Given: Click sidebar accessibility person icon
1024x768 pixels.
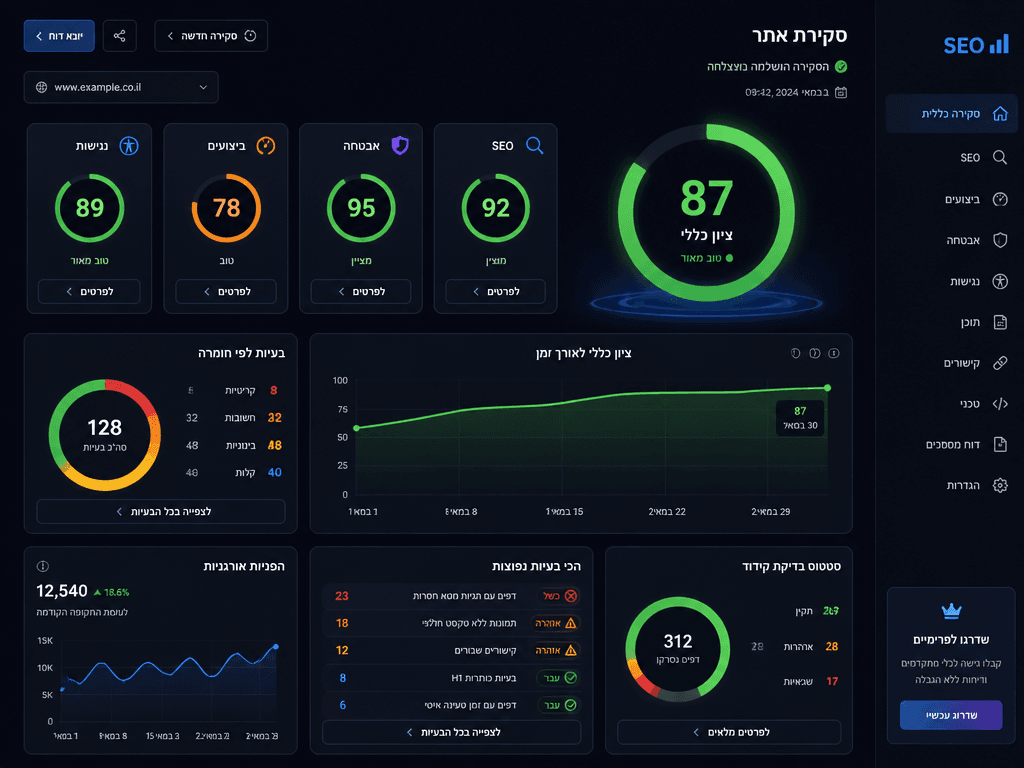Looking at the screenshot, I should point(1000,281).
